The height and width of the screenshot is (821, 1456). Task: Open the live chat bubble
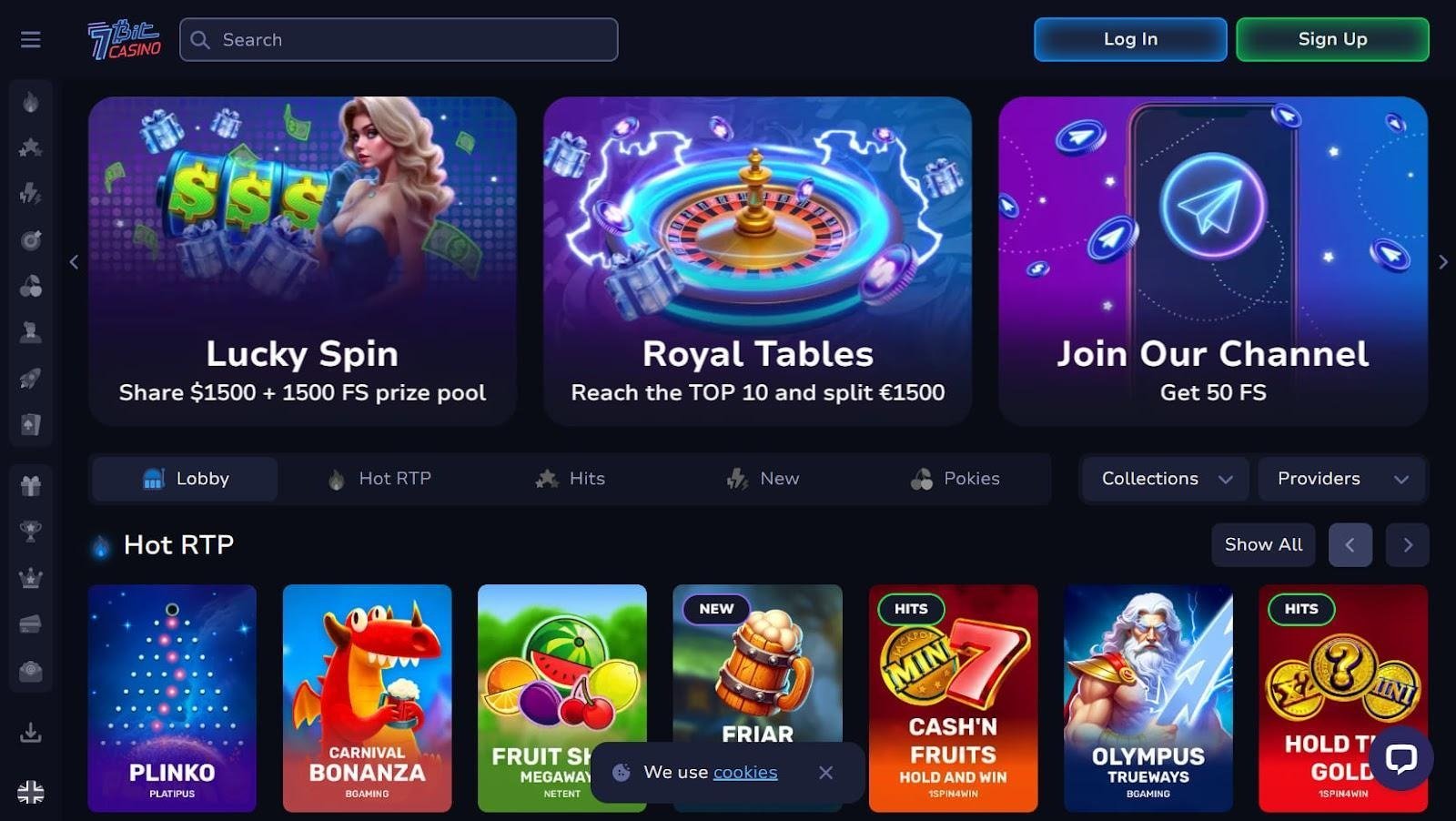1400,758
